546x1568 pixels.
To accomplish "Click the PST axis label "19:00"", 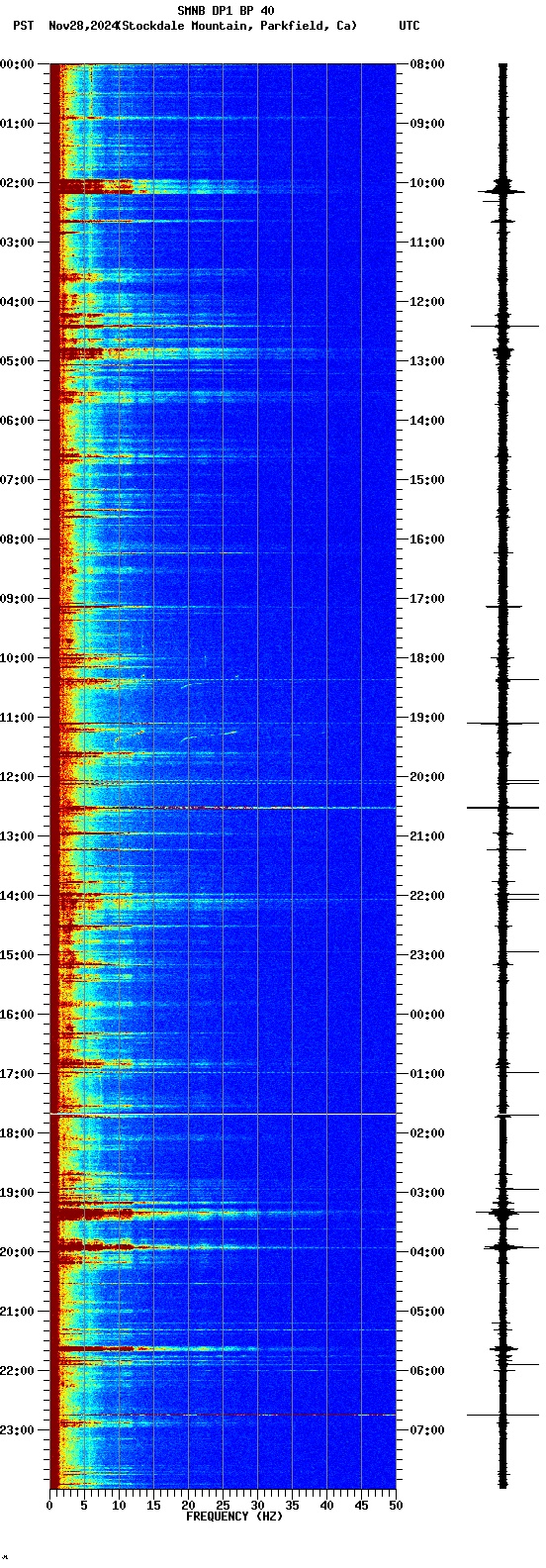I will (x=17, y=1193).
